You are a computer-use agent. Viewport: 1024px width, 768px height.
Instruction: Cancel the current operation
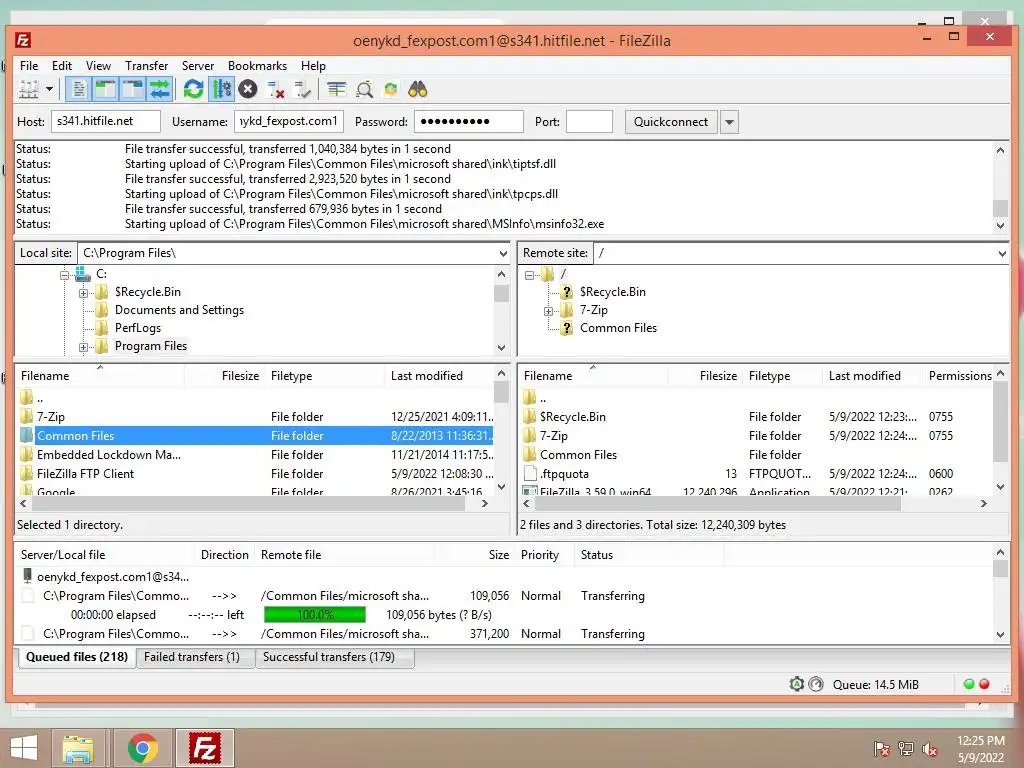[248, 89]
